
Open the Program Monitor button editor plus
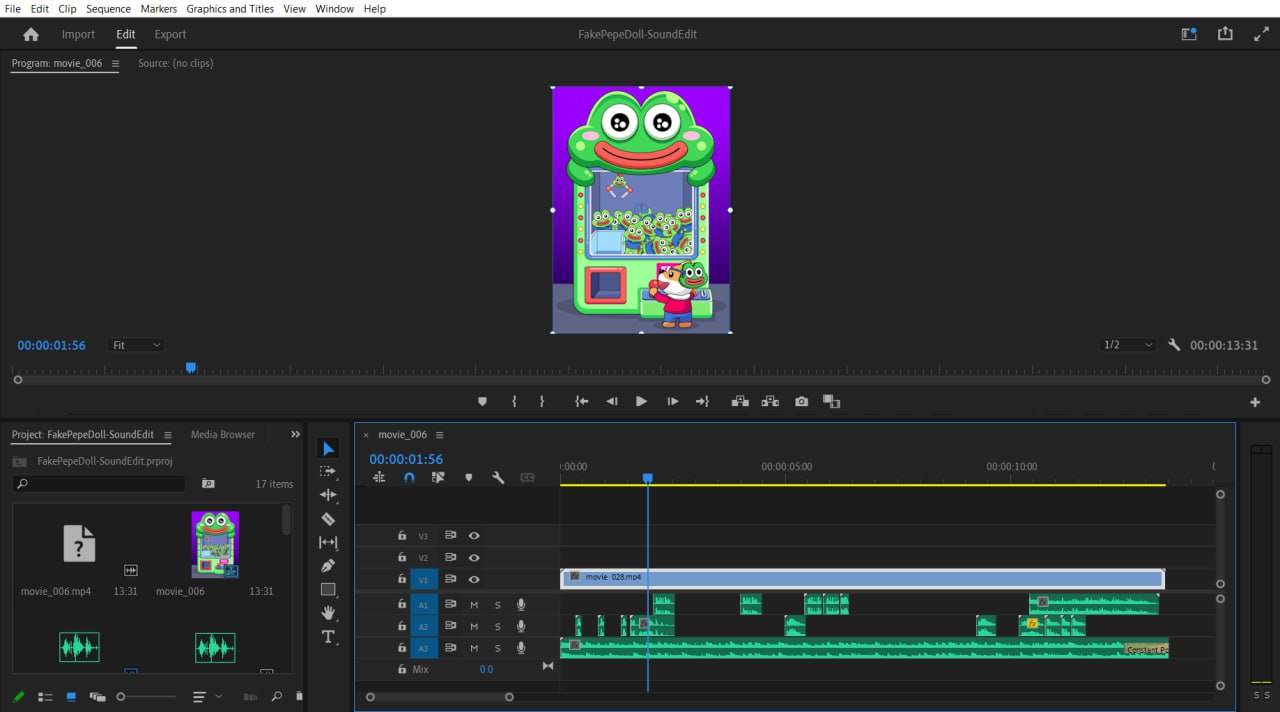(1255, 402)
